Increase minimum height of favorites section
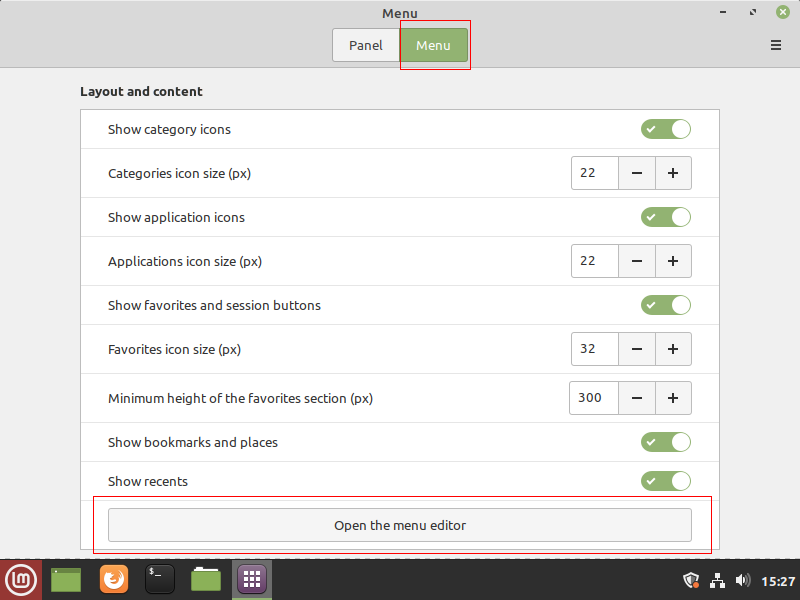The width and height of the screenshot is (800, 600). click(673, 398)
